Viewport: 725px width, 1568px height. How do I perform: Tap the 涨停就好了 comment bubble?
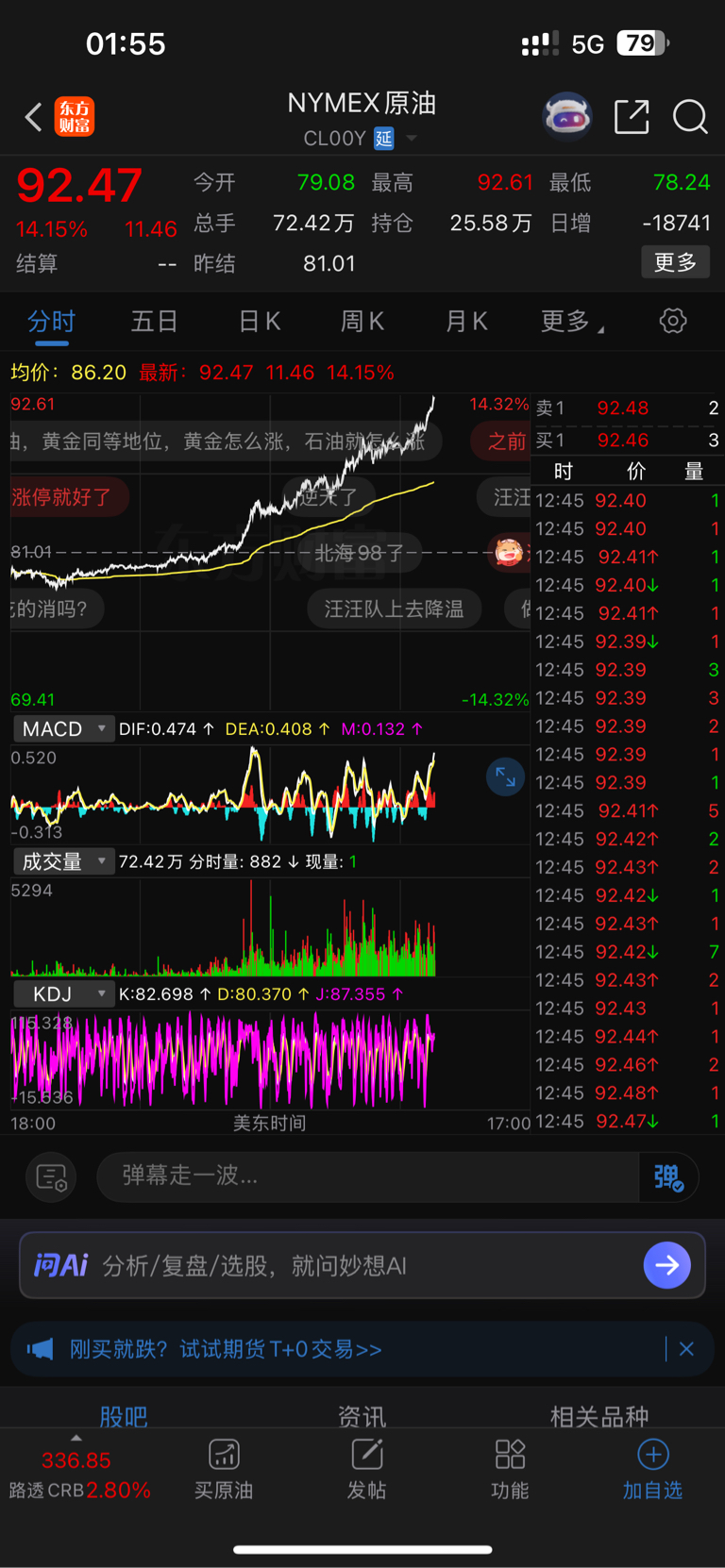pos(68,496)
